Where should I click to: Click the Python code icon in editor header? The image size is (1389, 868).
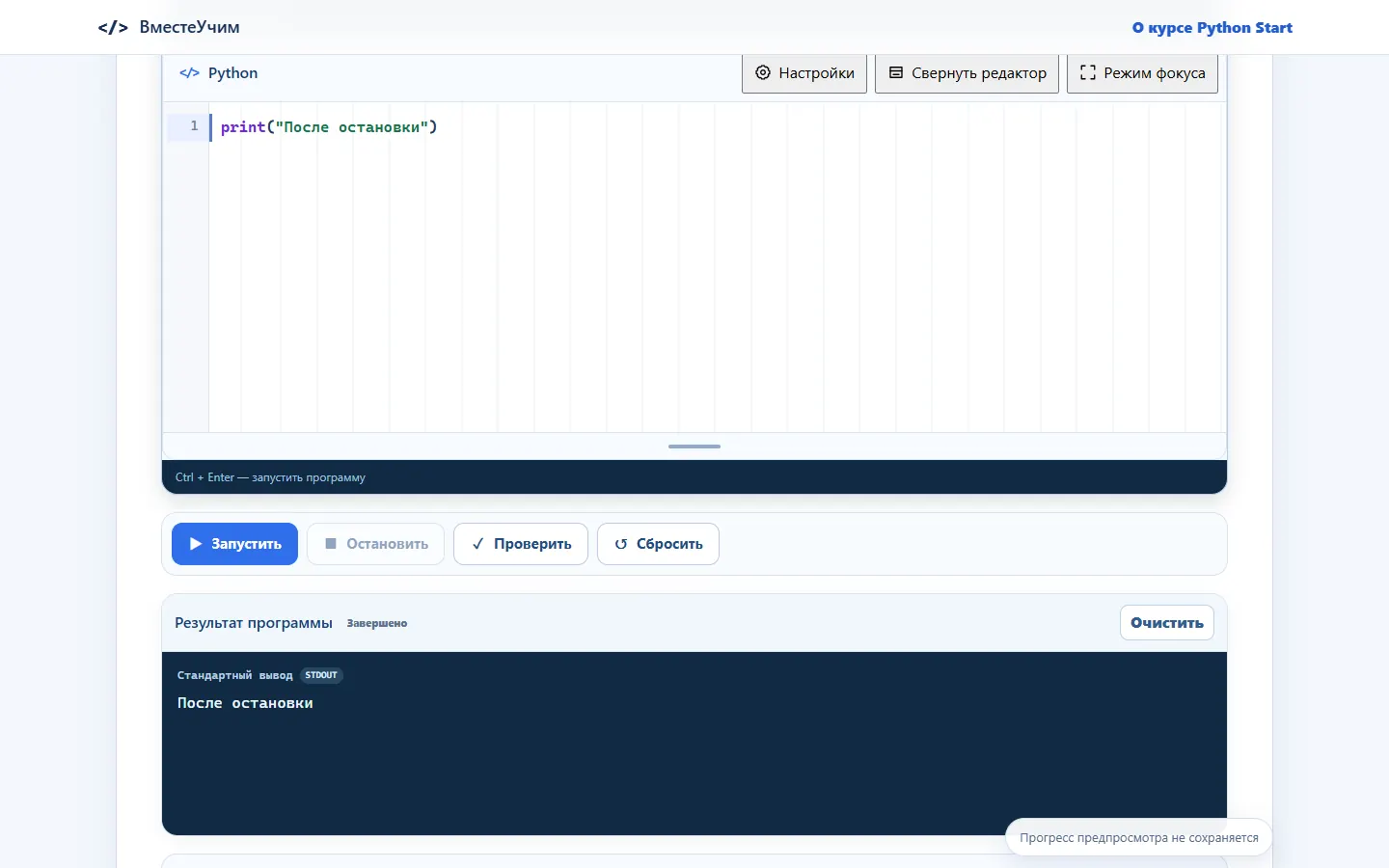(x=189, y=73)
